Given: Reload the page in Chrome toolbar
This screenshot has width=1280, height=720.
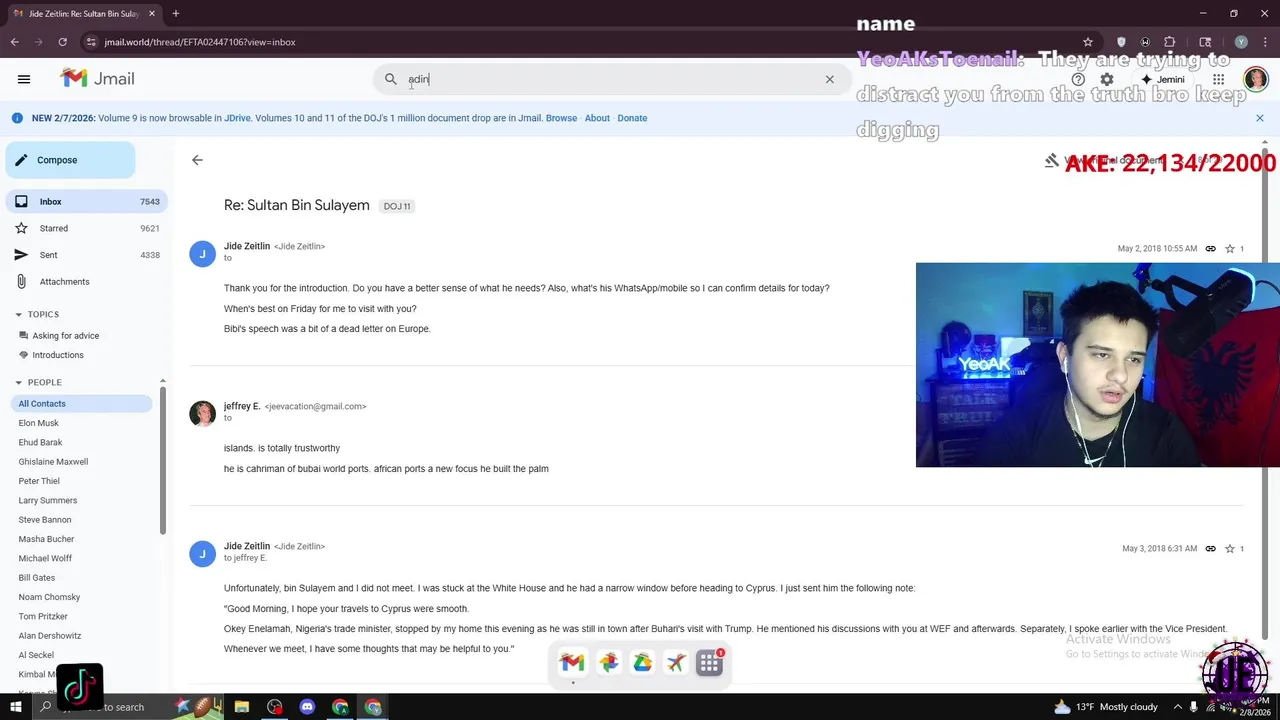Looking at the screenshot, I should (x=62, y=42).
